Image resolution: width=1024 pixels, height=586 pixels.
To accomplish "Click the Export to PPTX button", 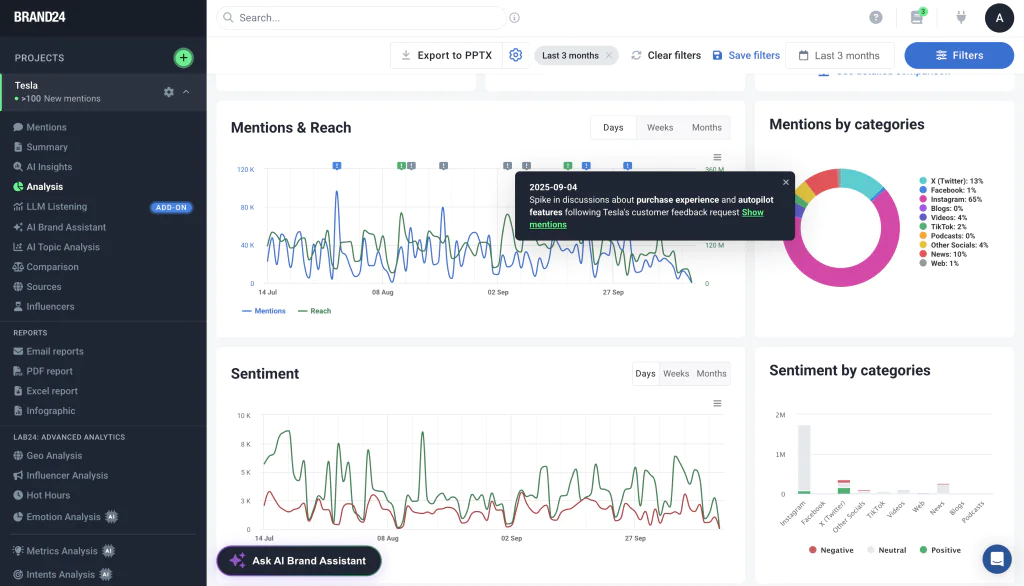I will pos(446,56).
